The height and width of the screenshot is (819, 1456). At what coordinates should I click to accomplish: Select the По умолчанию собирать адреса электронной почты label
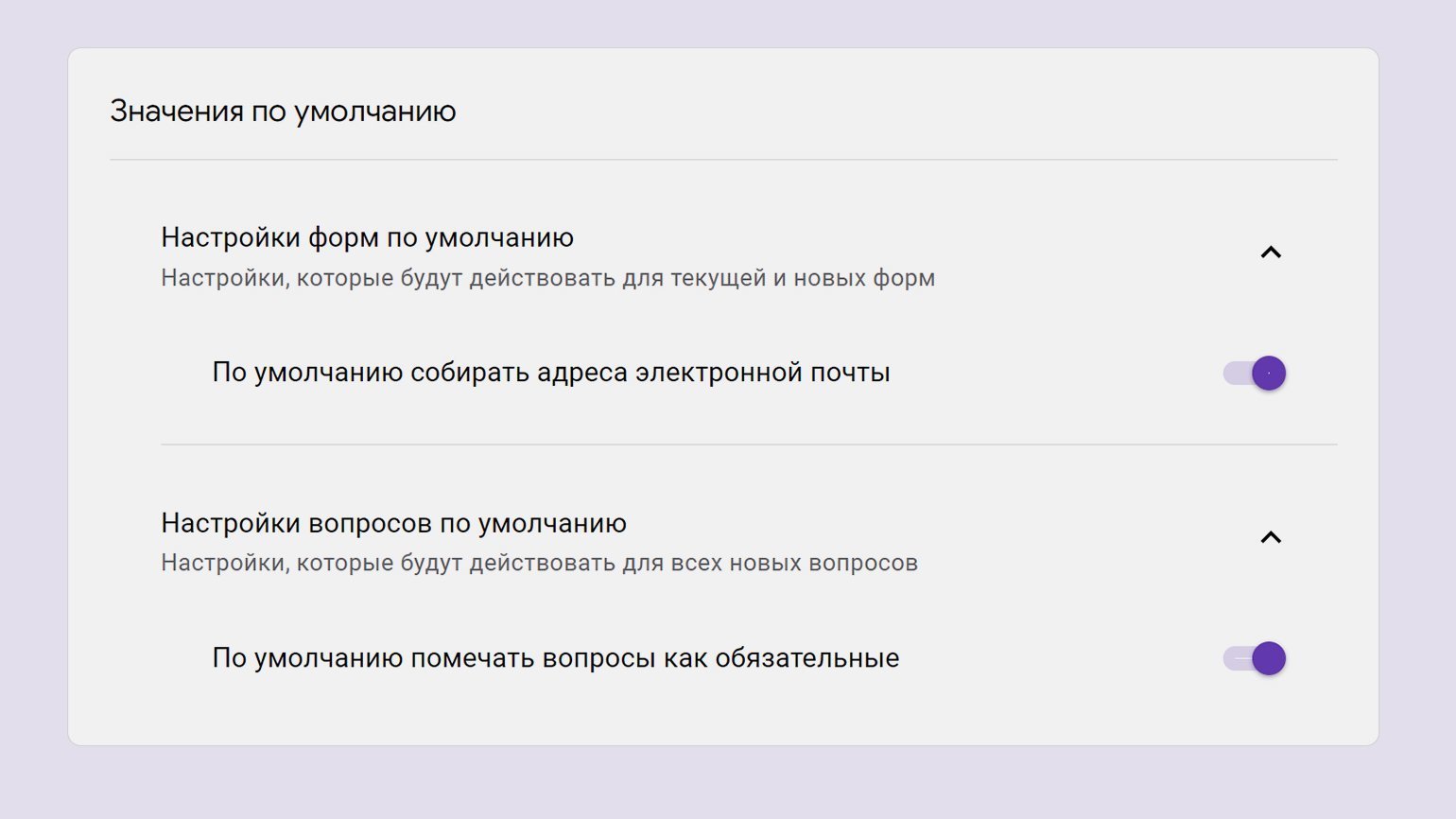551,373
